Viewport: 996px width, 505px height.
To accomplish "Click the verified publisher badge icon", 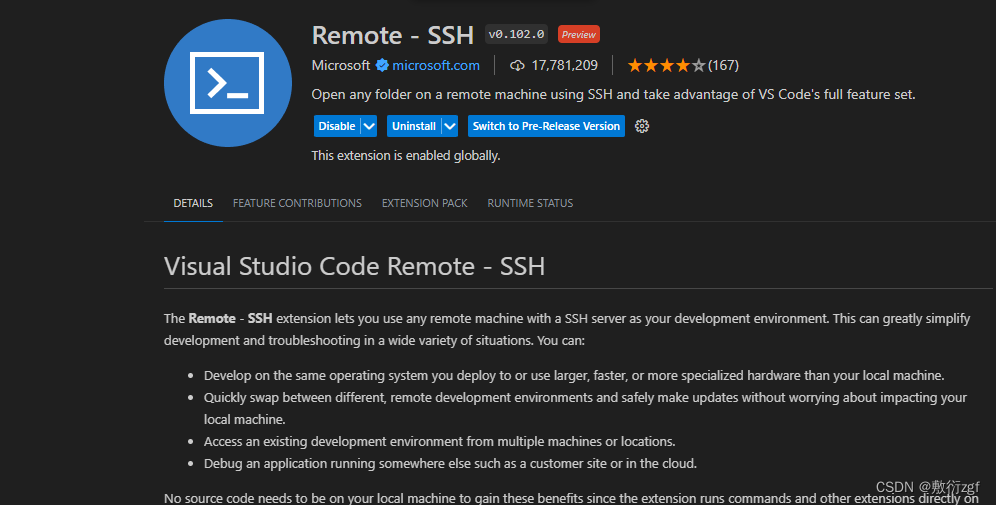I will (x=382, y=65).
